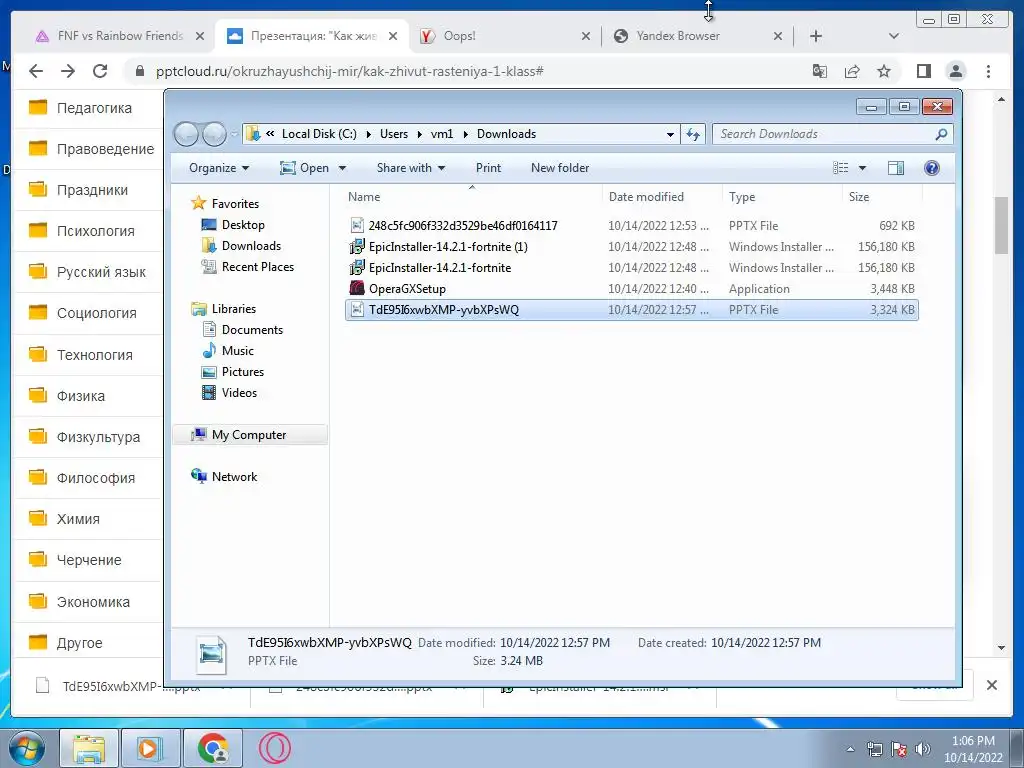Select file 248c5fc906f332d3529be46df0164117
Viewport: 1024px width, 768px height.
click(632, 226)
